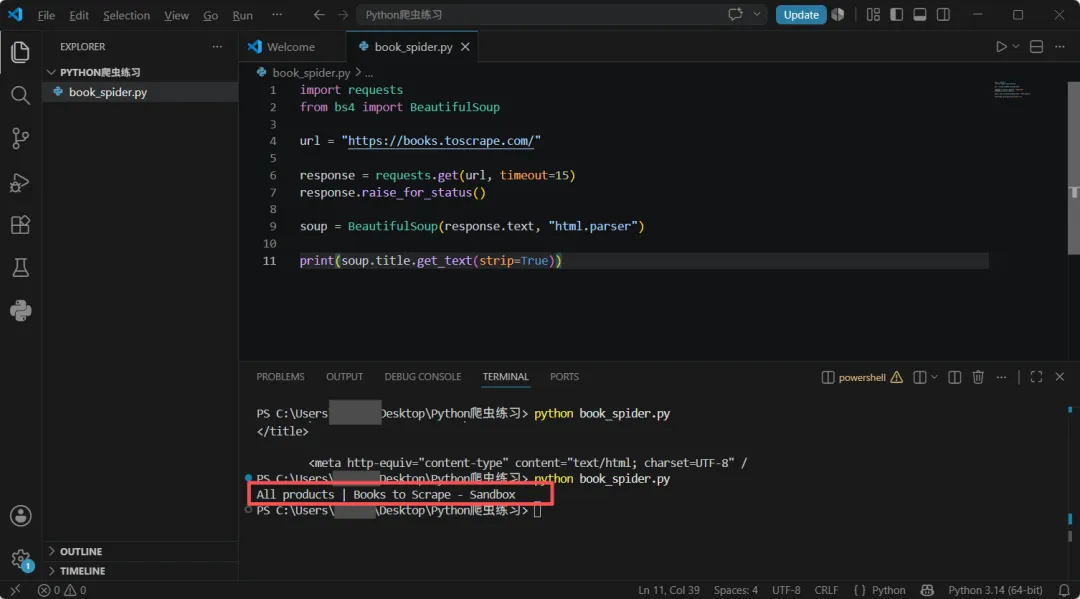Split the editor with the layout icon

click(x=1036, y=47)
